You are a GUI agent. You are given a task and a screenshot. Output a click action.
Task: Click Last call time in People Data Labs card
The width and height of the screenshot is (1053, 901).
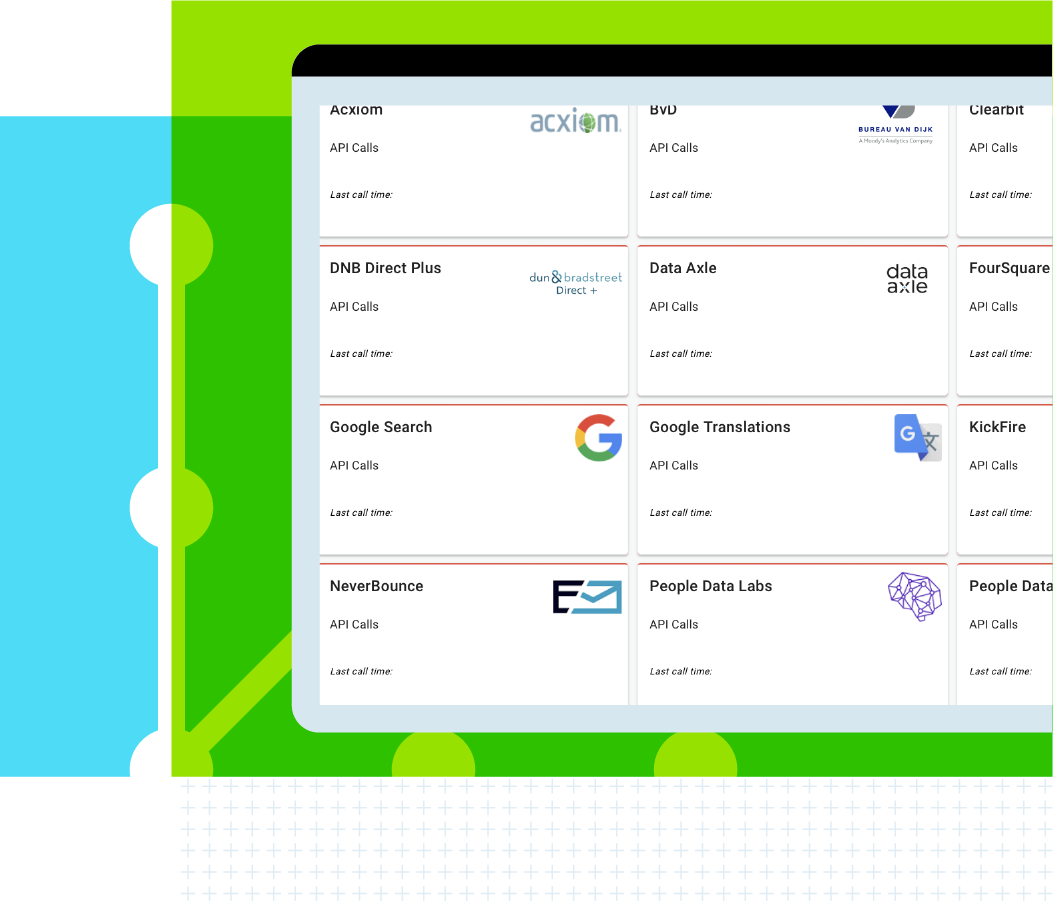681,671
